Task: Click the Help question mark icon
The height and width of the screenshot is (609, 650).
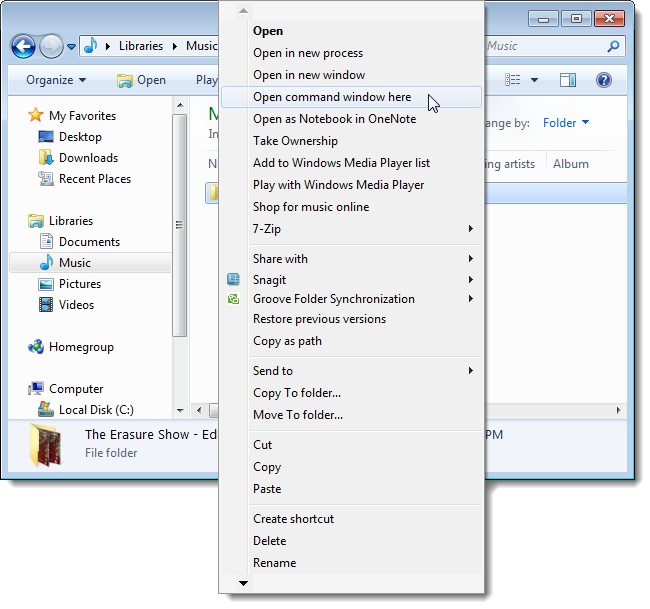Action: 604,80
